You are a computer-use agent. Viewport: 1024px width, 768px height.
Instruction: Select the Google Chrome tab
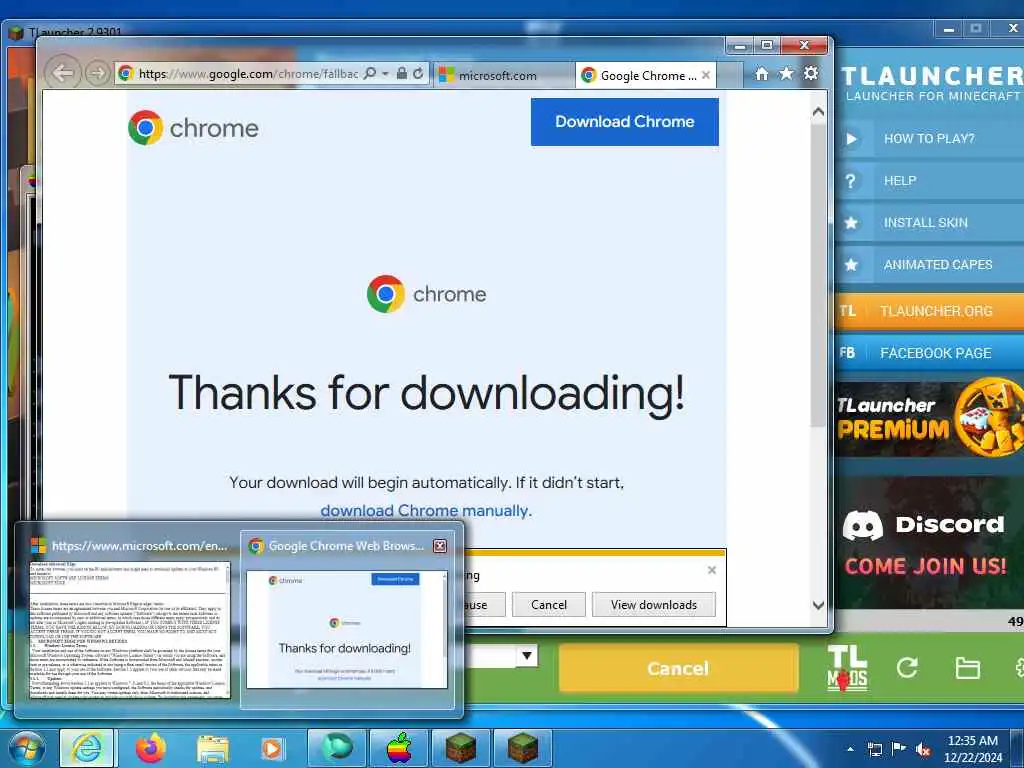click(x=640, y=75)
